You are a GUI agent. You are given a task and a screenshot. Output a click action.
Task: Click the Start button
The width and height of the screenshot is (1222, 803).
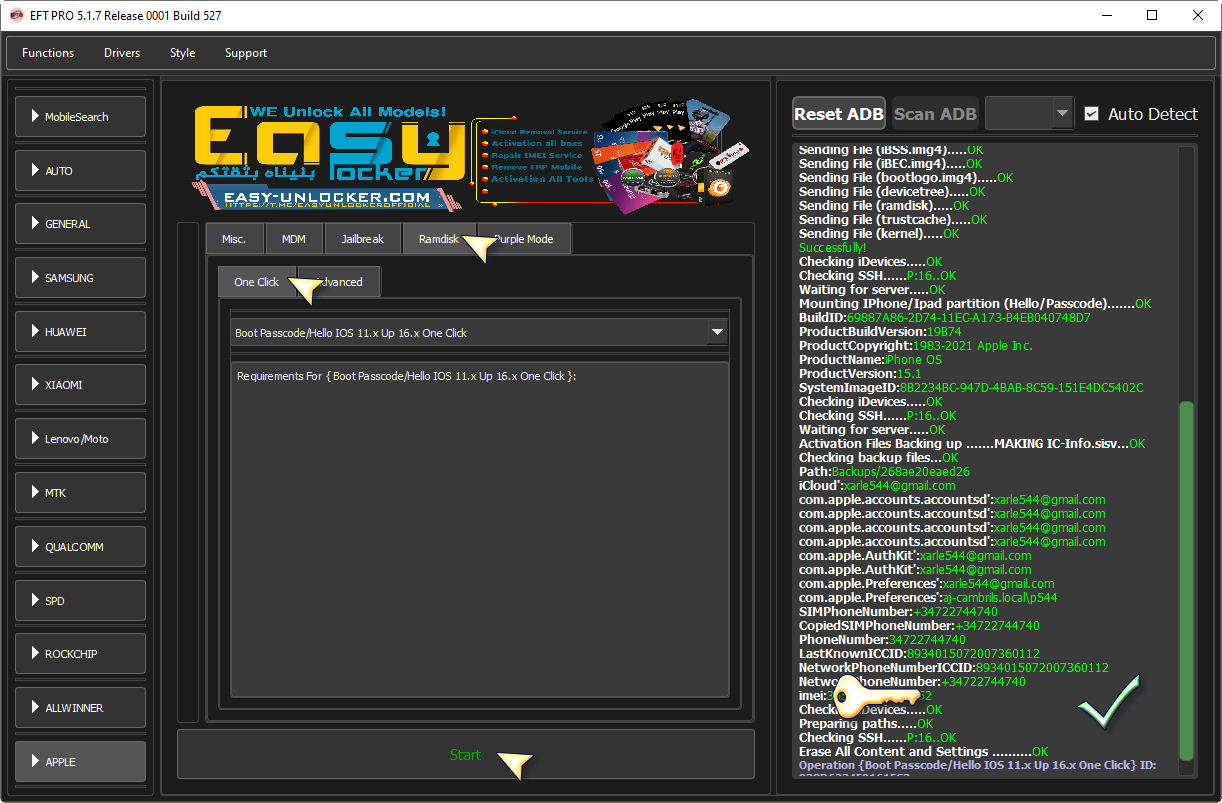(465, 755)
